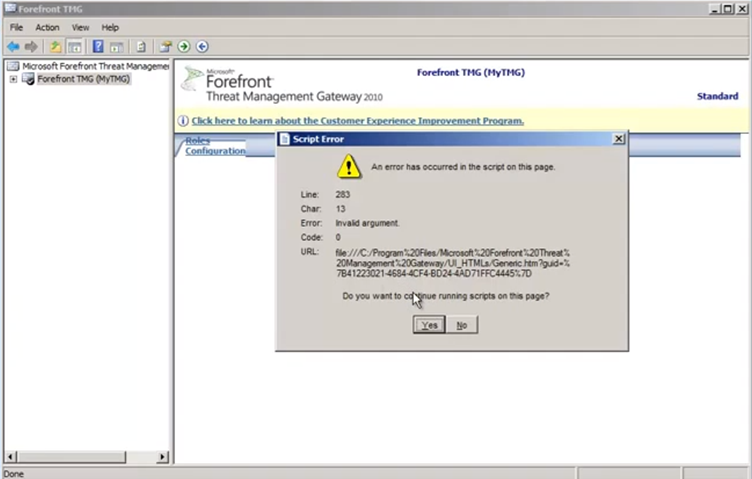
Task: Click the yellow warning triangle icon
Action: (349, 166)
